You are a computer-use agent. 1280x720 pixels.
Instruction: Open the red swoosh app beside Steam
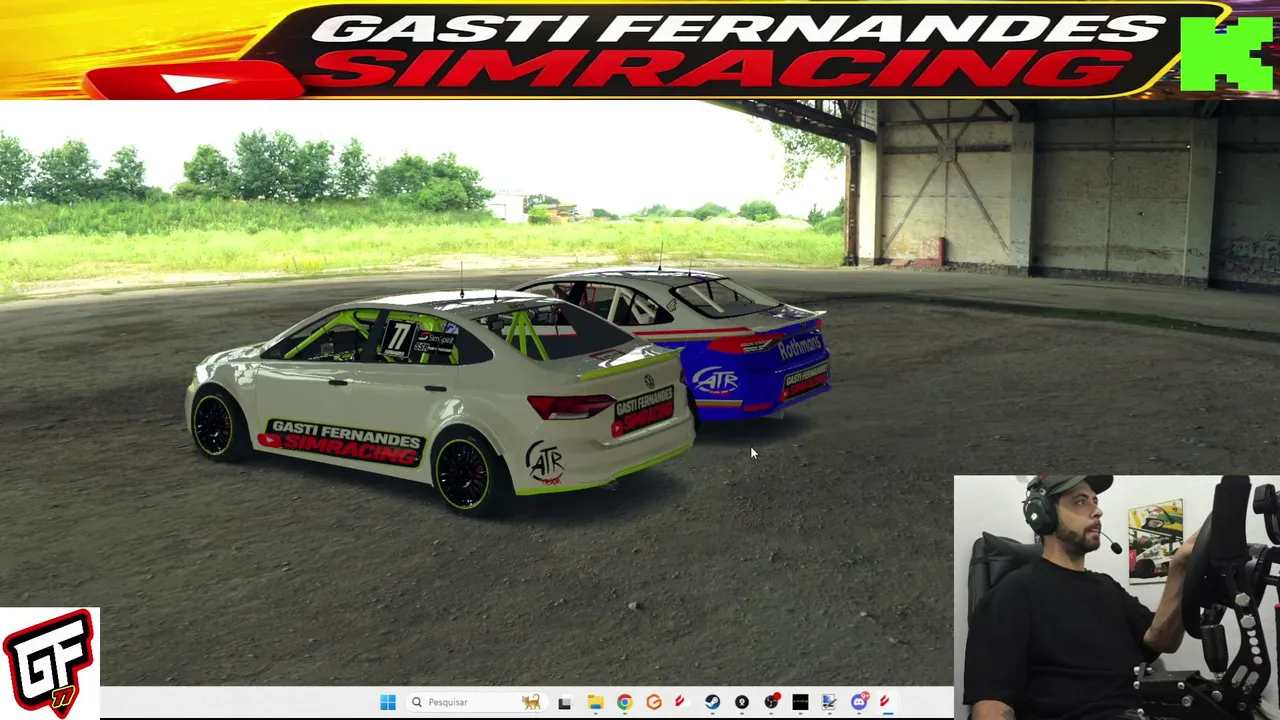coord(682,702)
